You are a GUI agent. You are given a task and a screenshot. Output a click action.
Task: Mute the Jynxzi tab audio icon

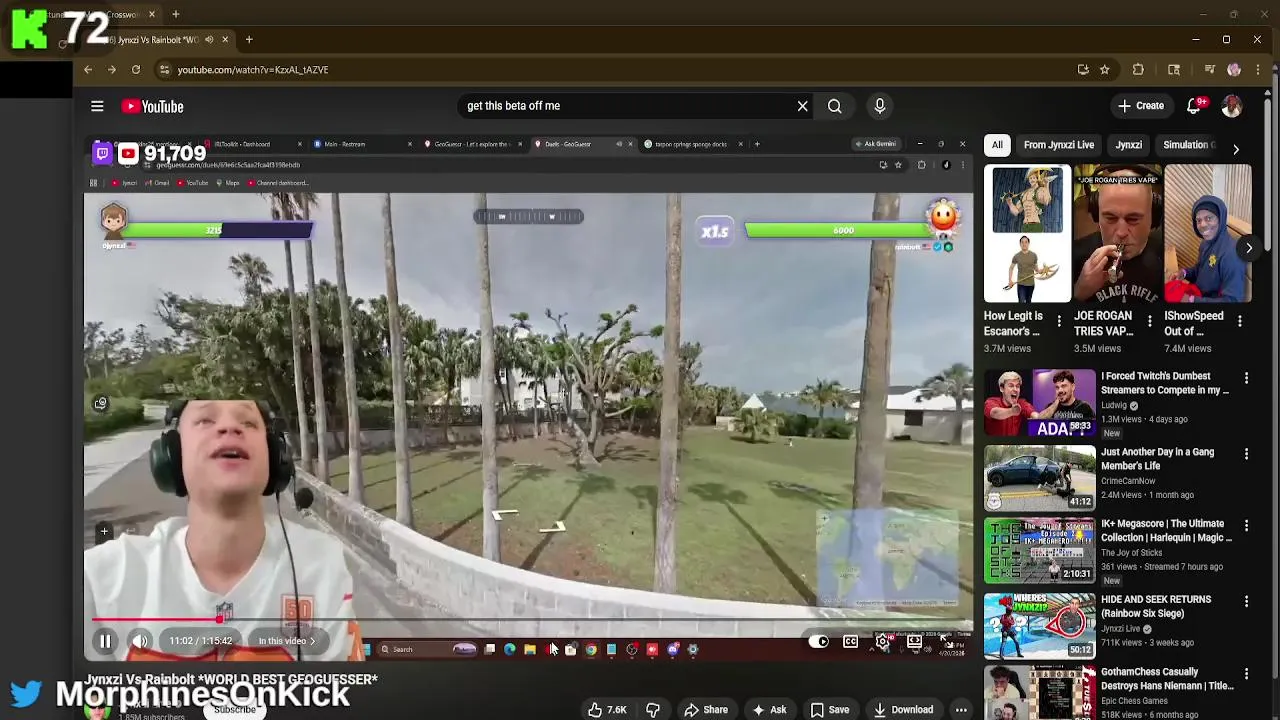pos(209,40)
